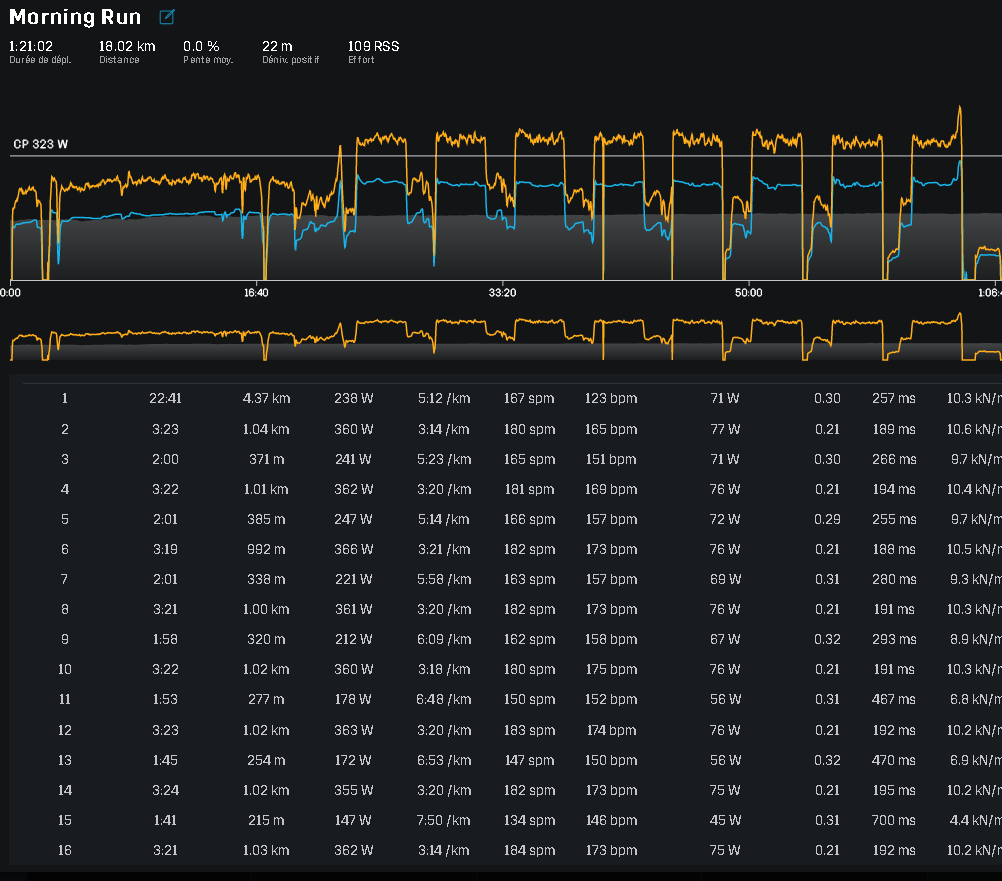Click lap 9 duration 1:58
Viewport: 1002px width, 881px height.
click(166, 640)
